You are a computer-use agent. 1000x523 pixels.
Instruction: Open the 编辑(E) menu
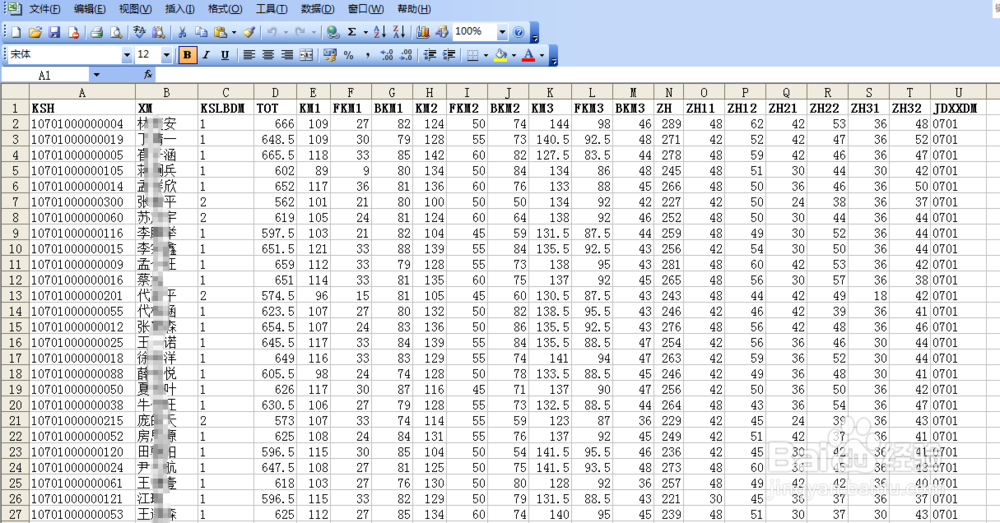[x=90, y=9]
